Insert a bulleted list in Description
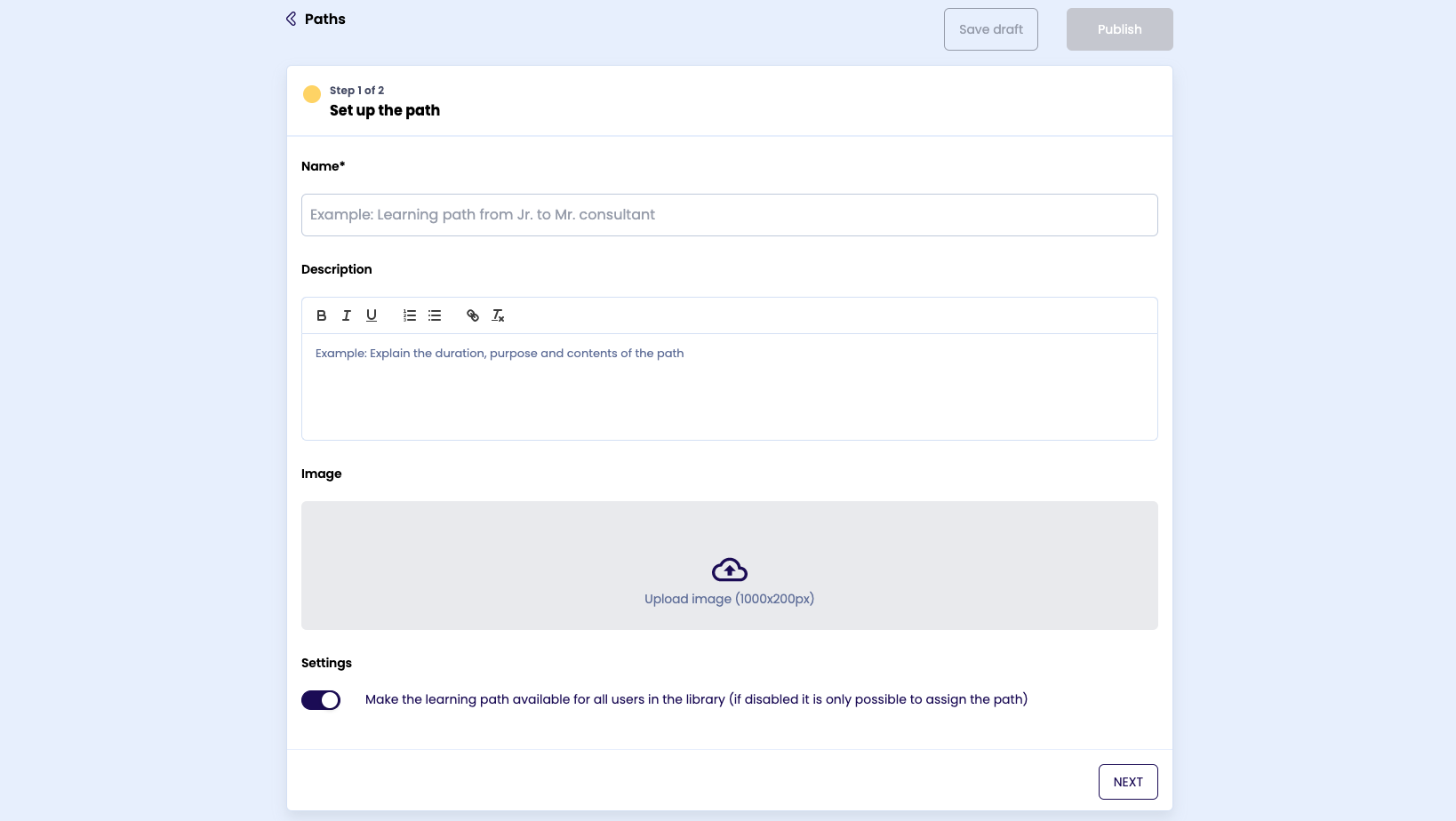The image size is (1456, 821). (435, 315)
